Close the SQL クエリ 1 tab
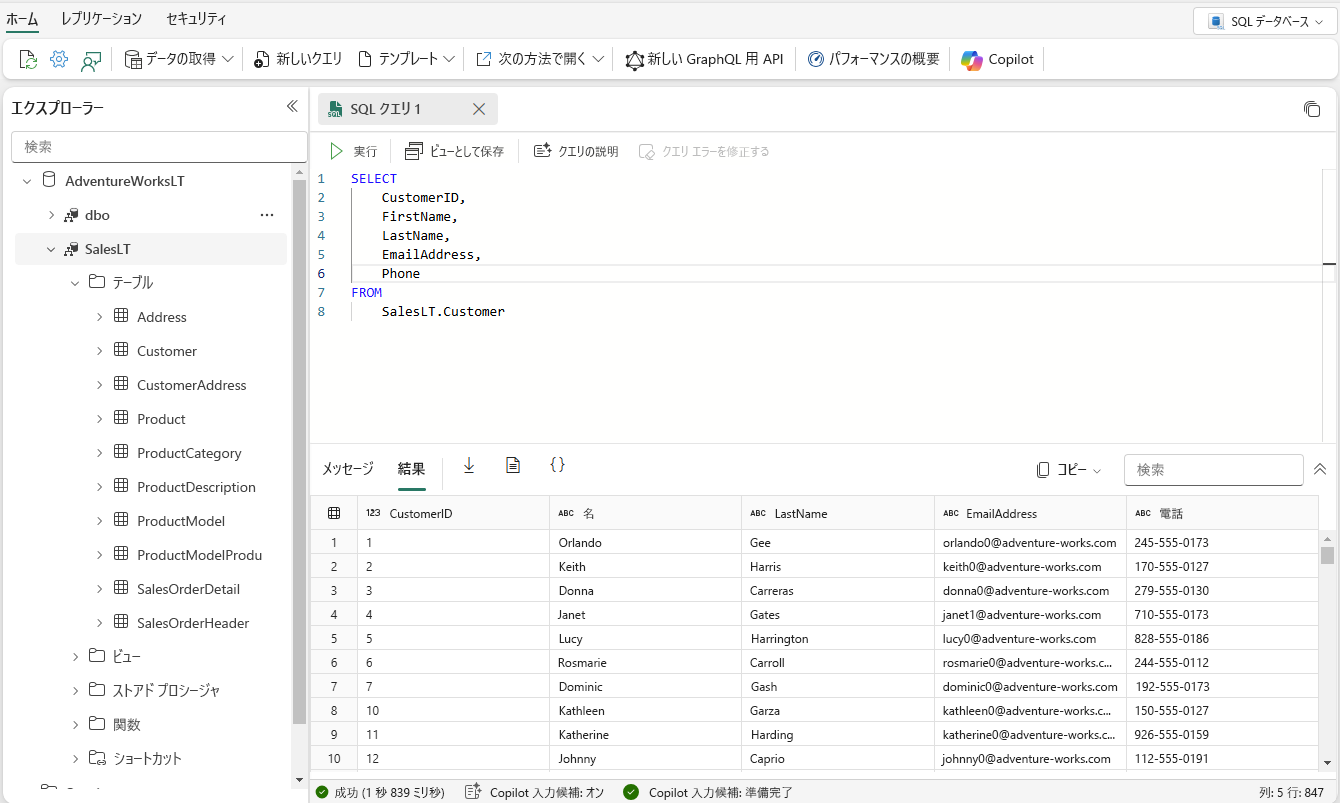Viewport: 1340px width, 803px height. pos(479,109)
